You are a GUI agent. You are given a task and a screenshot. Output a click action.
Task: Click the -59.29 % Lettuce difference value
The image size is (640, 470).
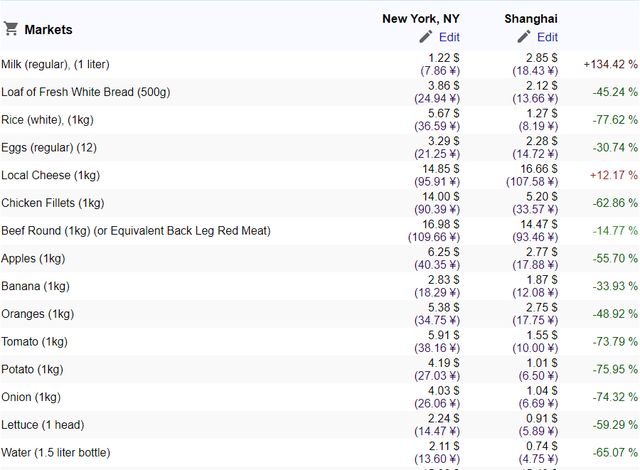615,425
